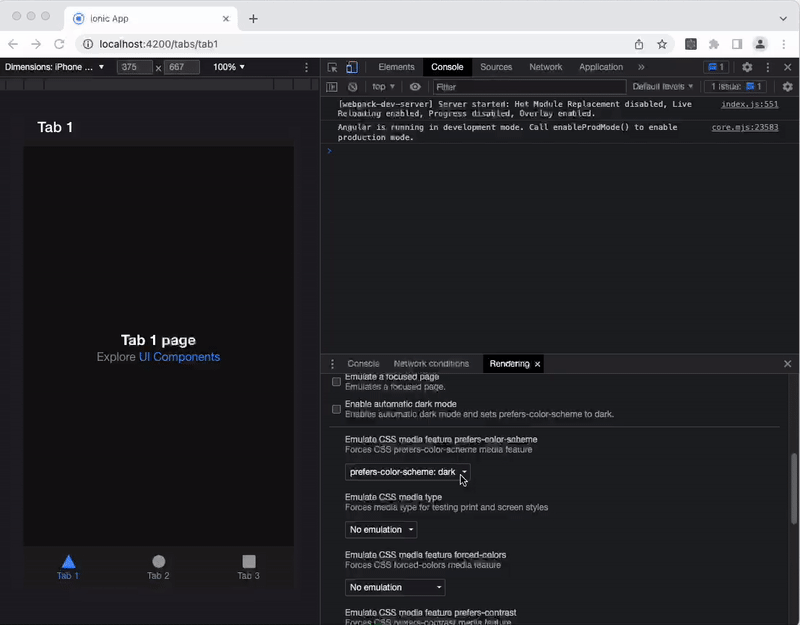800x625 pixels.
Task: Click the browser forward arrow
Action: point(36,44)
